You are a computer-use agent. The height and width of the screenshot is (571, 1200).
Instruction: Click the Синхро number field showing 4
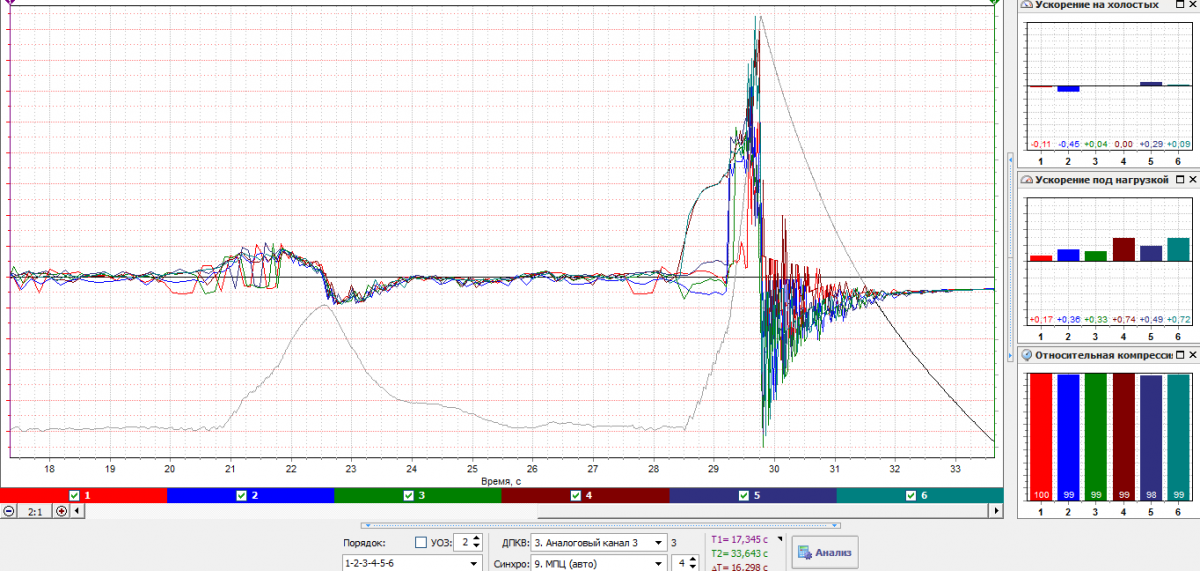click(x=681, y=564)
